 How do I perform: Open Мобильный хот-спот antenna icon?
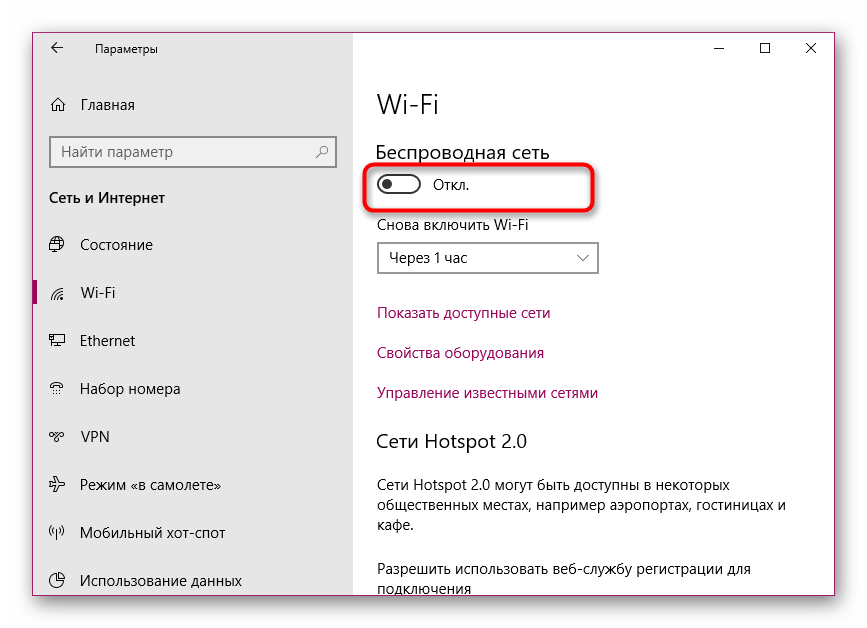57,532
